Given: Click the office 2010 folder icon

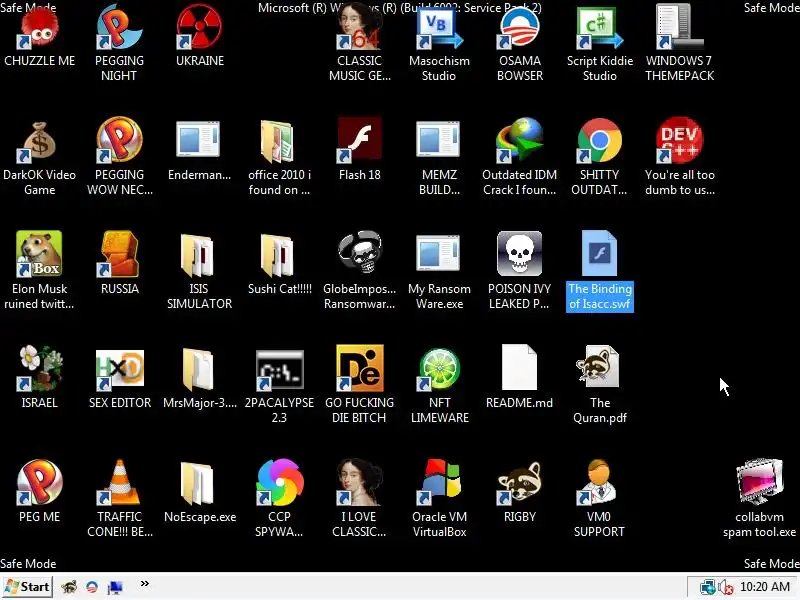Looking at the screenshot, I should click(x=279, y=141).
